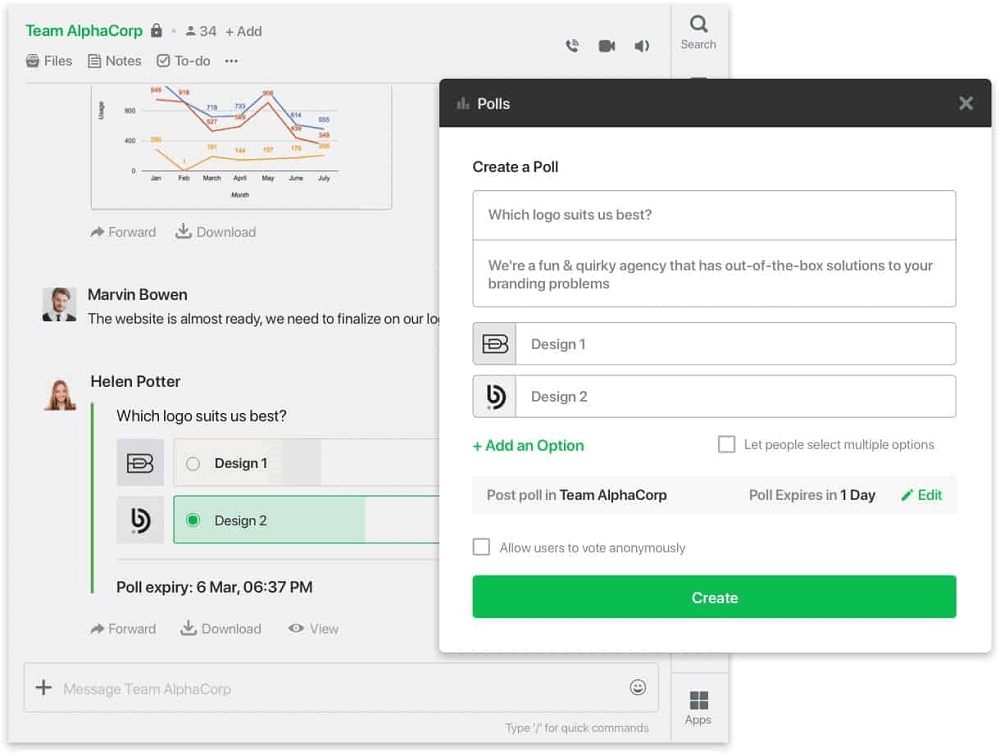Click the speaker announcement icon

[642, 46]
